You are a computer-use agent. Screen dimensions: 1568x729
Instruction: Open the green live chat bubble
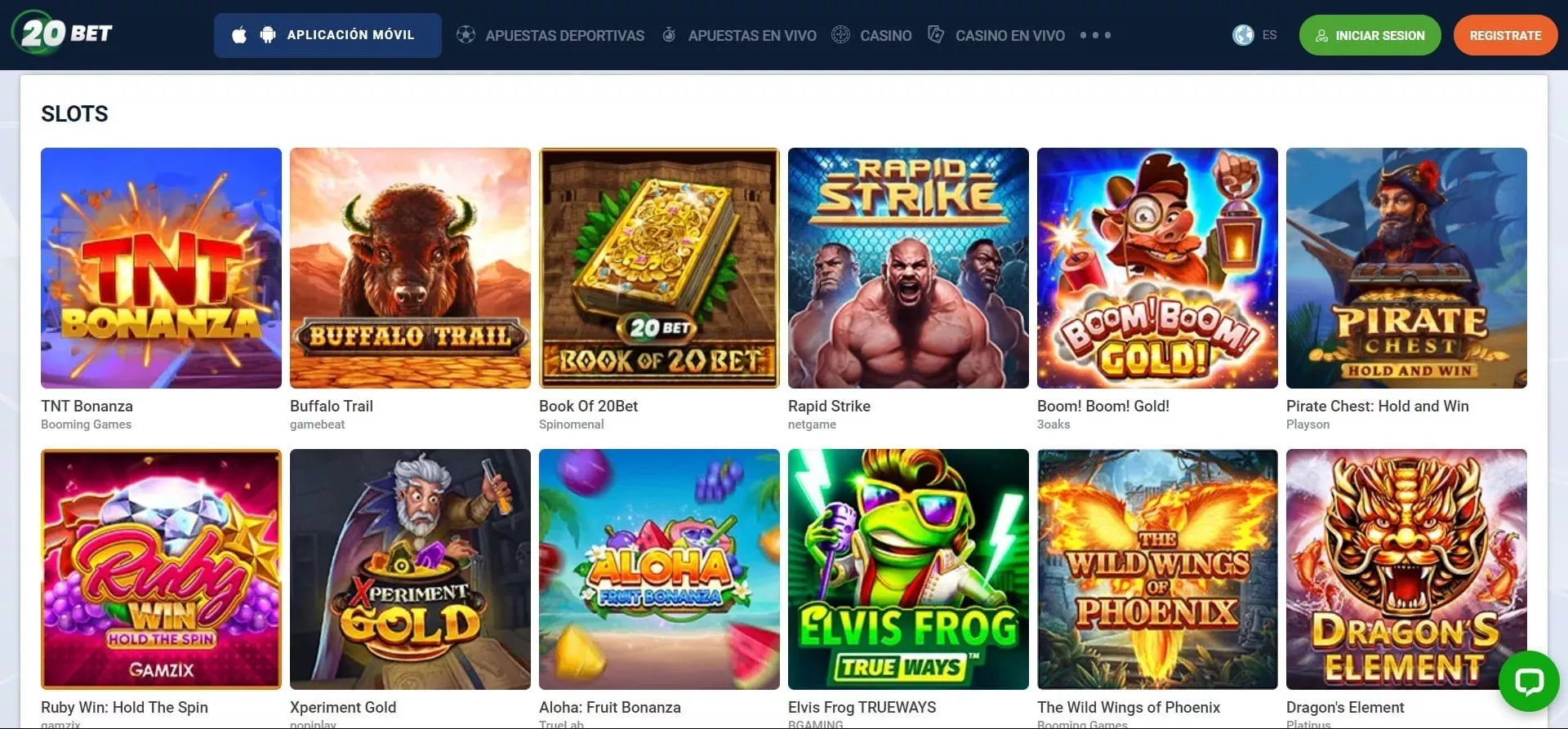(1529, 681)
